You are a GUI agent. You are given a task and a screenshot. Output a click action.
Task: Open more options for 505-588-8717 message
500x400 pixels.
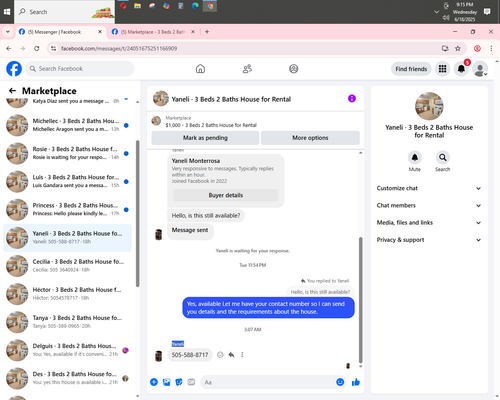pos(242,355)
